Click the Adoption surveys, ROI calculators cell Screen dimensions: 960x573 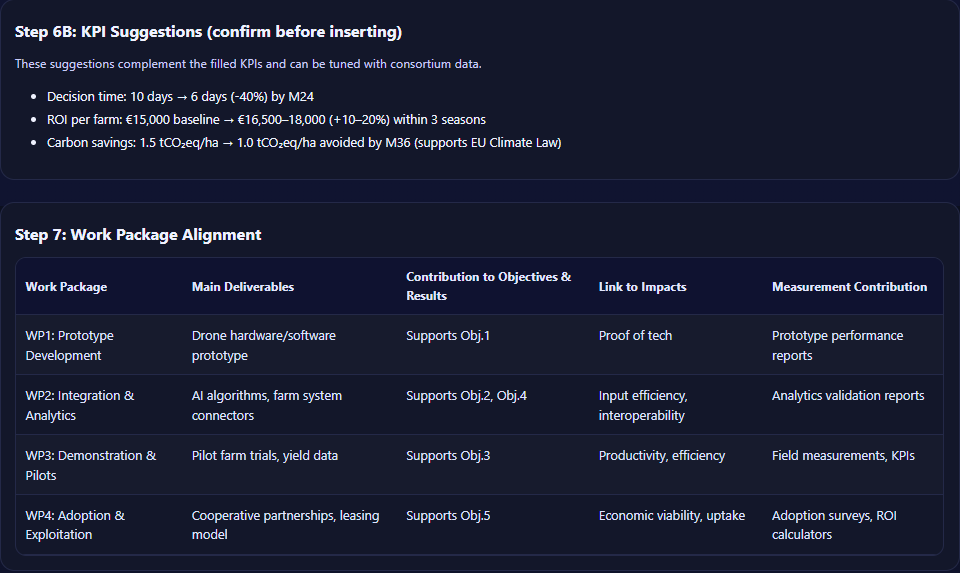pos(838,525)
